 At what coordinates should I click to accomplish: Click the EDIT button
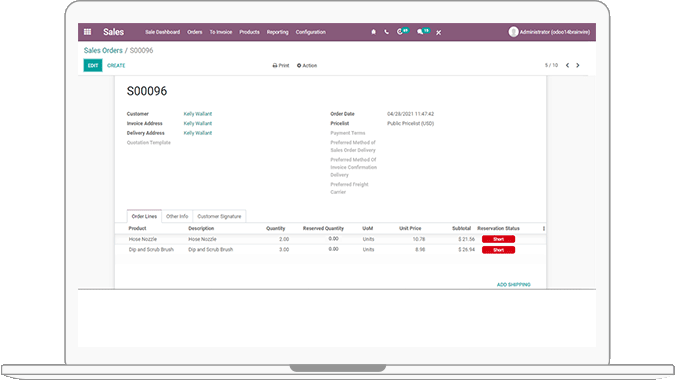point(93,65)
